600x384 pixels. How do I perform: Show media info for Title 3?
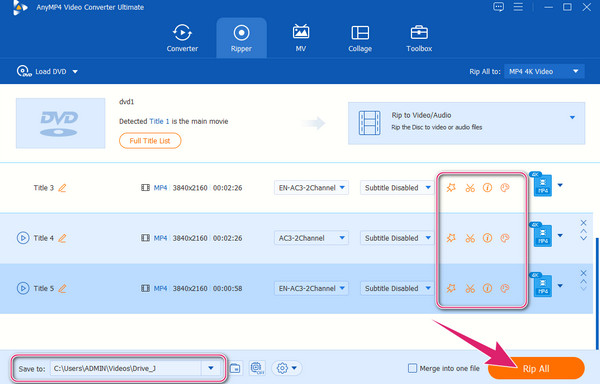click(x=487, y=188)
